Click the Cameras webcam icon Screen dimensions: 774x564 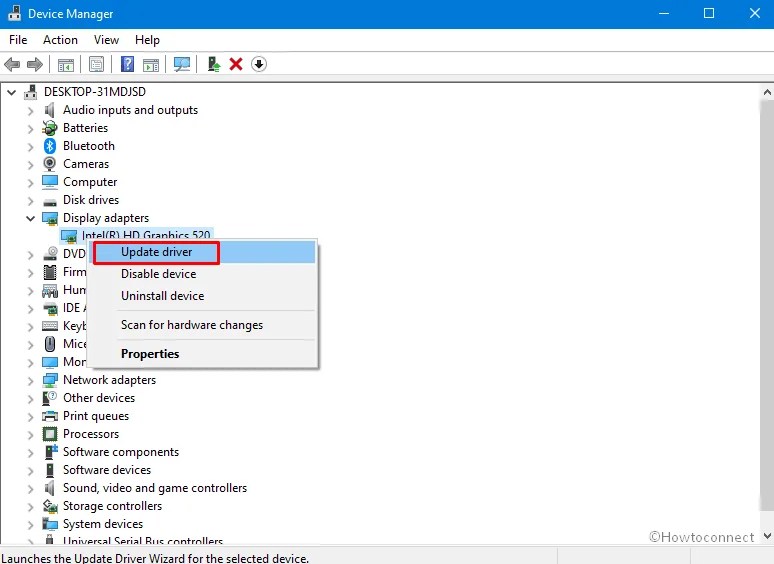click(x=49, y=164)
